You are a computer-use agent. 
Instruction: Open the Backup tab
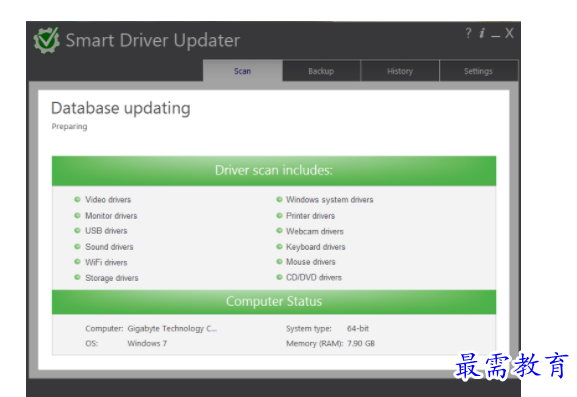(x=321, y=71)
